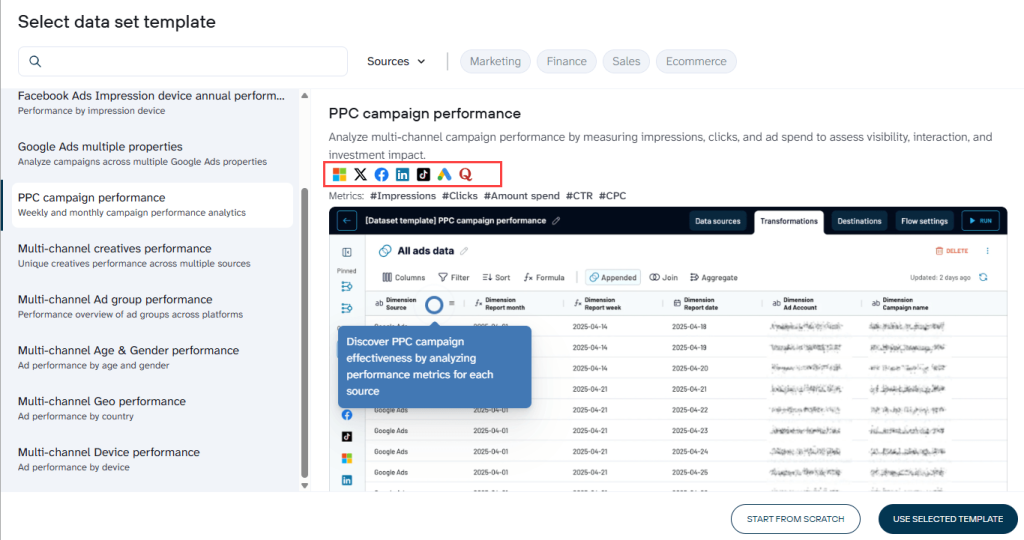
Task: Switch to the Transformations tab
Action: tap(788, 221)
